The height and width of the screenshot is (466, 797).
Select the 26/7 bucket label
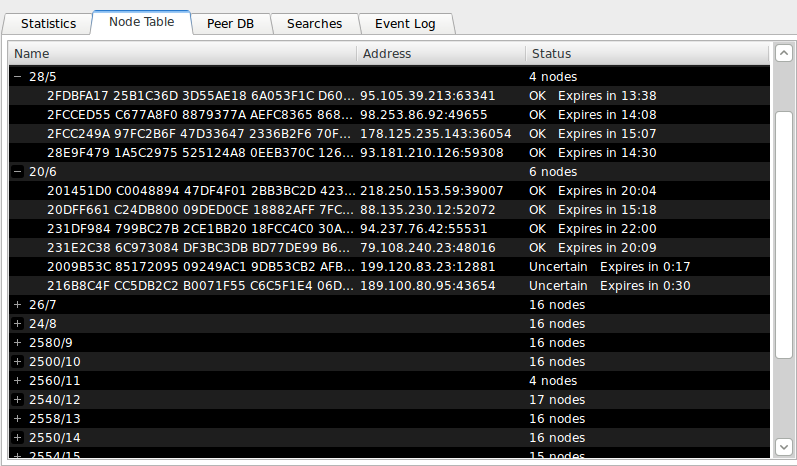[43, 305]
